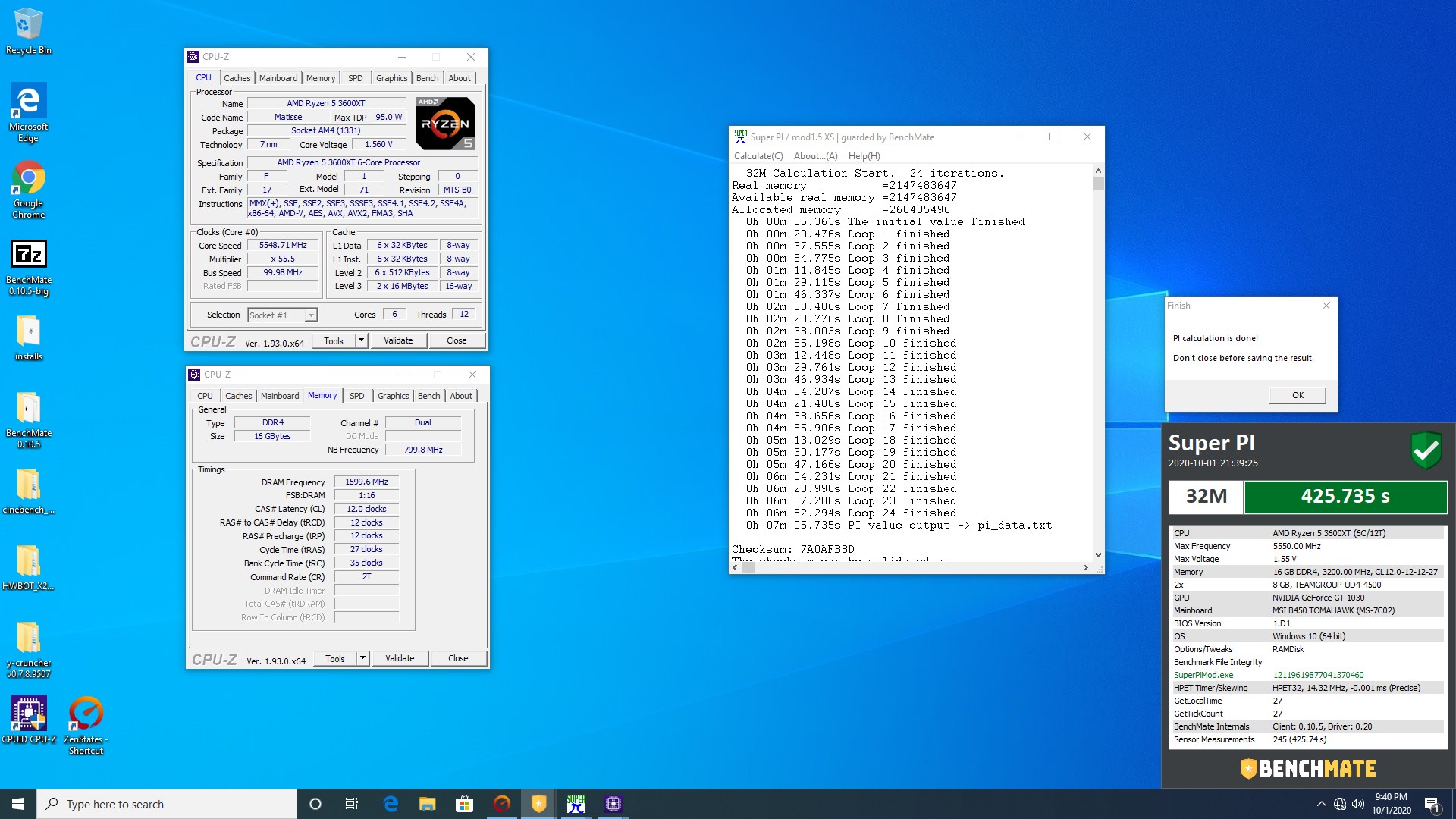Open the ZenStates shortcut icon

click(x=86, y=725)
